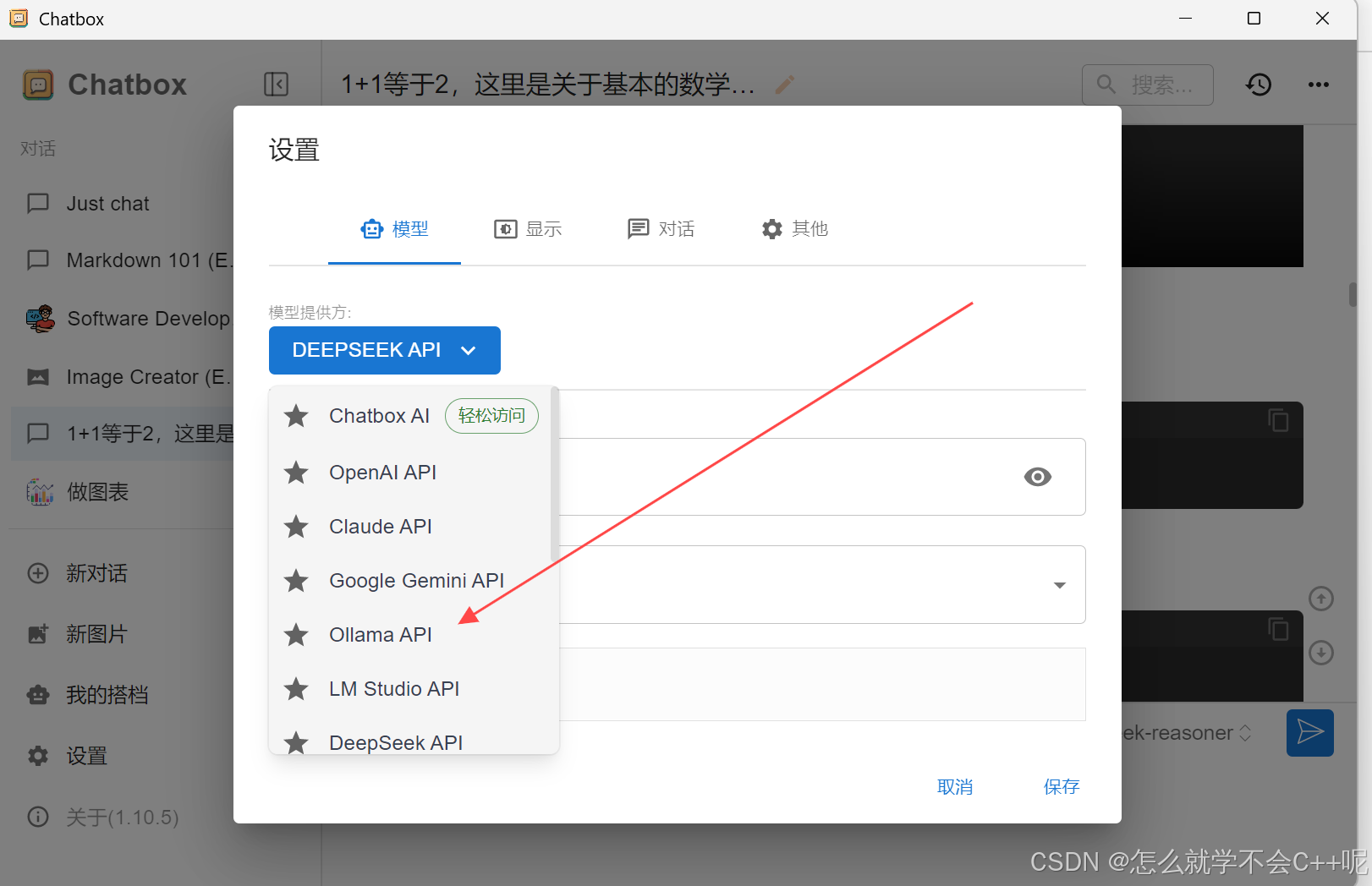1372x886 pixels.
Task: Expand the model selection dropdown arrow
Action: click(x=1059, y=585)
